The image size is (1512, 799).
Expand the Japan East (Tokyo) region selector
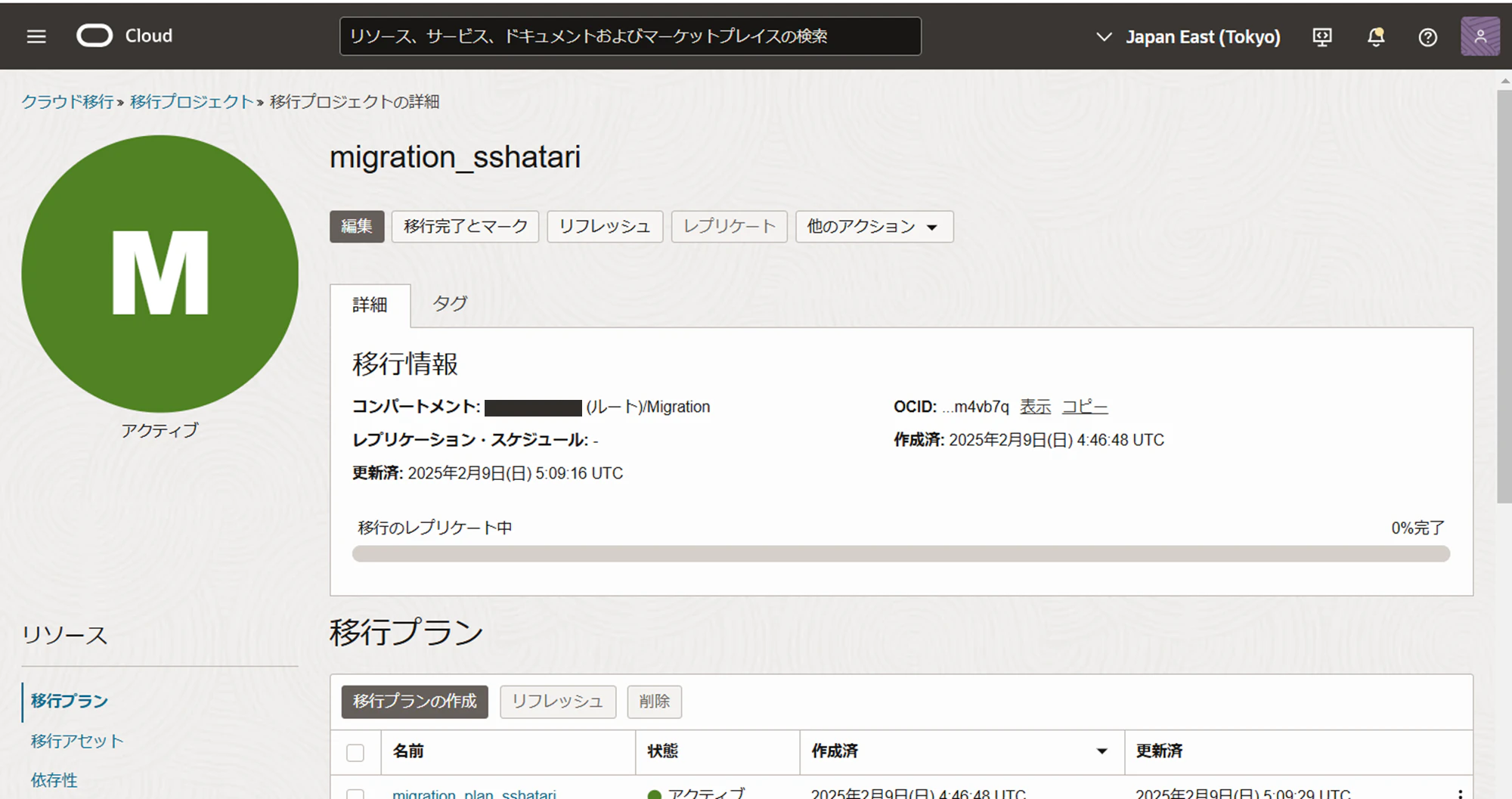[x=1188, y=36]
